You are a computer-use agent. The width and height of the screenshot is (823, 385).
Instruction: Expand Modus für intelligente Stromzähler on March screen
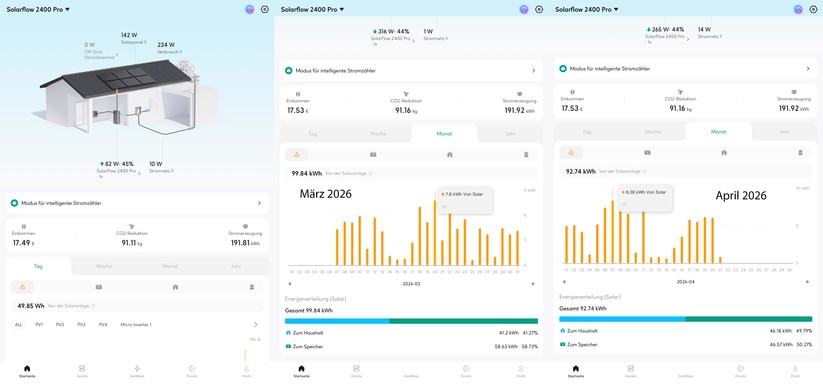click(412, 70)
